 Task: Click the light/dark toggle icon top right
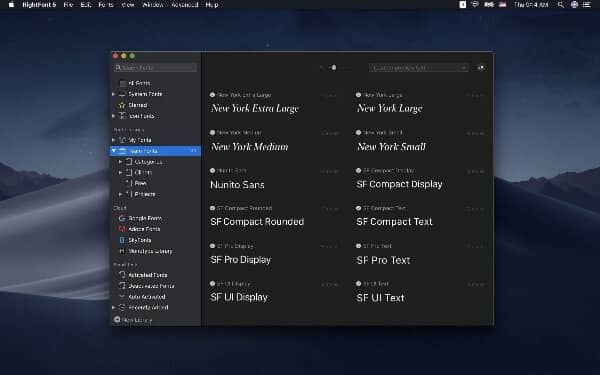click(x=480, y=68)
